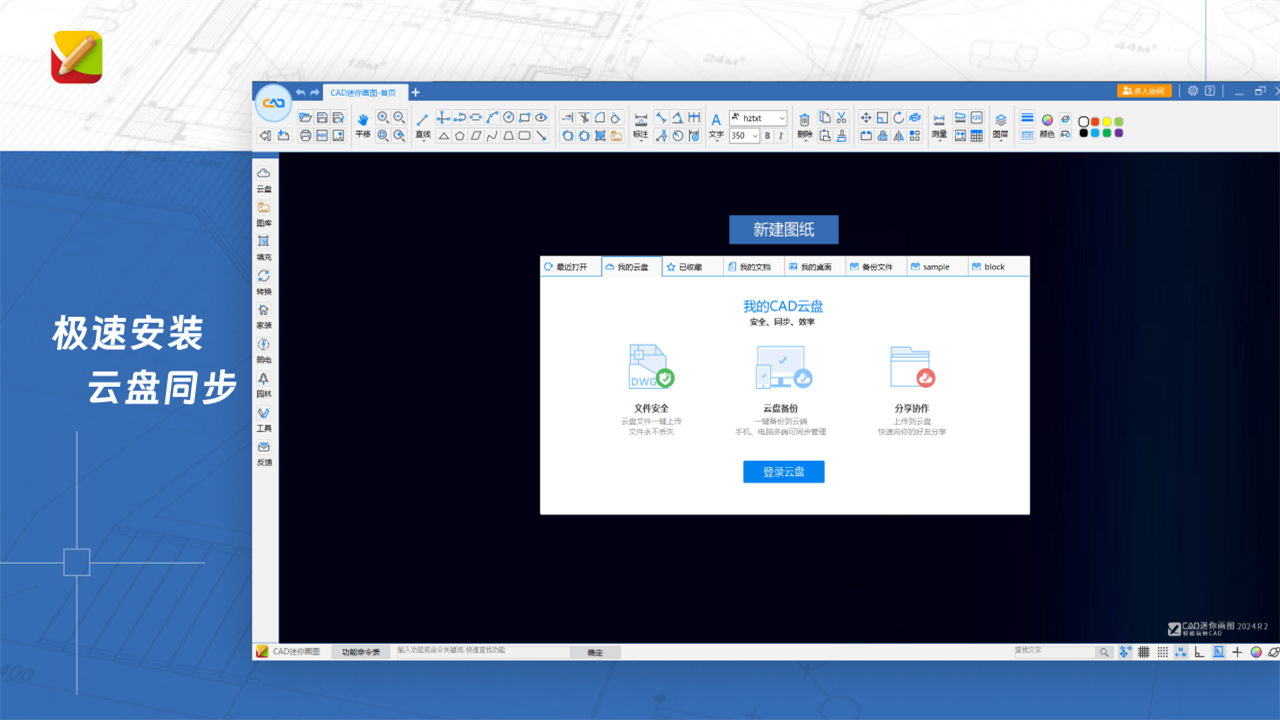Toggle bold text formatting
This screenshot has height=720, width=1280.
(x=767, y=136)
